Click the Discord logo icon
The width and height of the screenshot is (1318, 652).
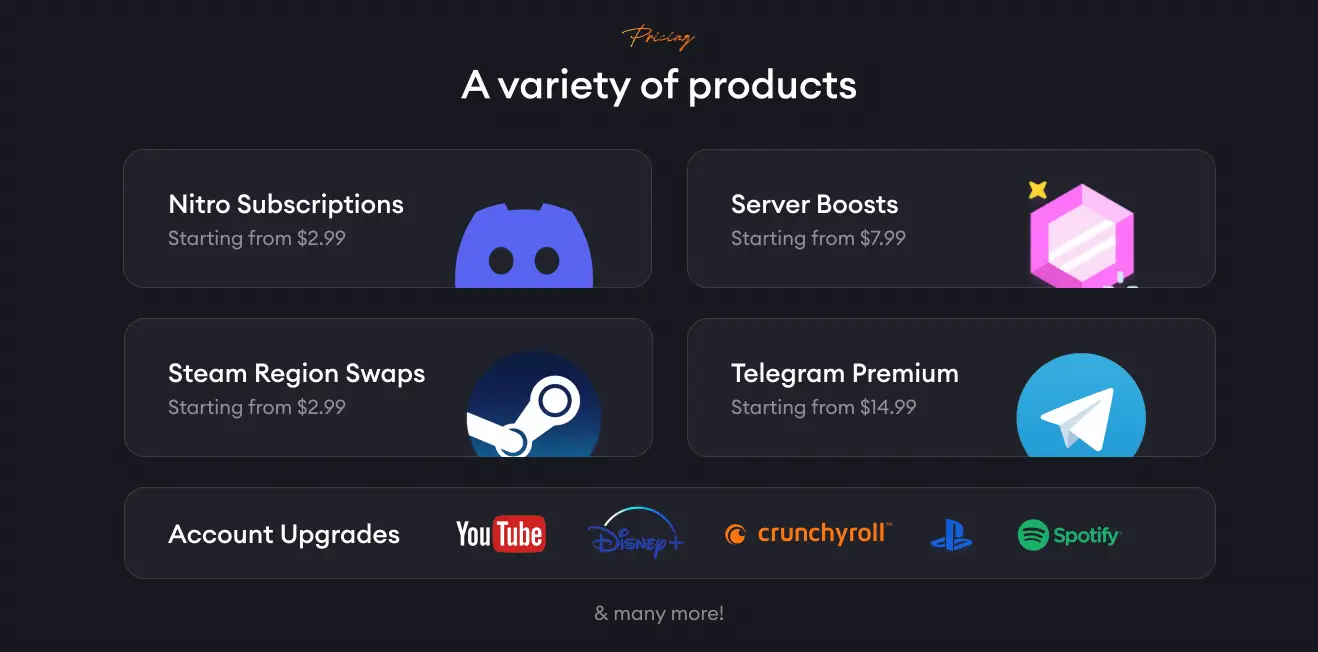[524, 245]
